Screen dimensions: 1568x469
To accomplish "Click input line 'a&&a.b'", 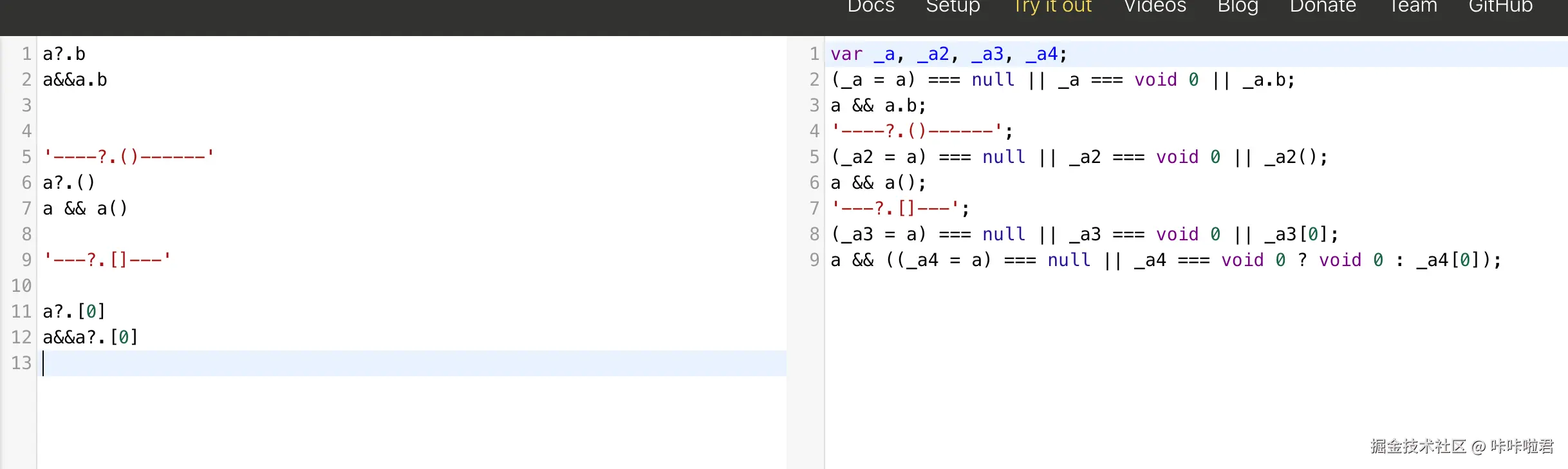I will 75,80.
